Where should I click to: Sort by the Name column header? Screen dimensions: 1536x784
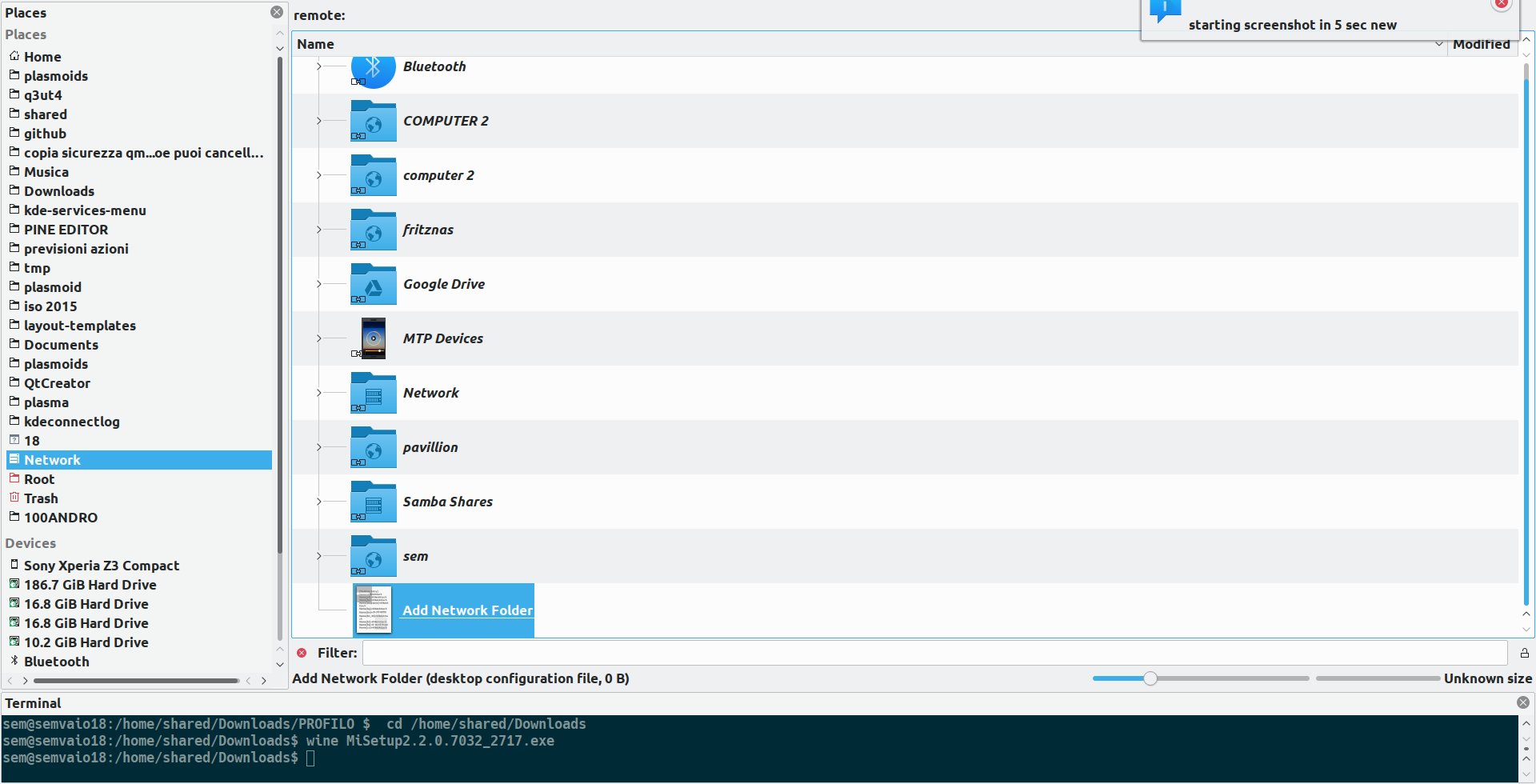[870, 44]
